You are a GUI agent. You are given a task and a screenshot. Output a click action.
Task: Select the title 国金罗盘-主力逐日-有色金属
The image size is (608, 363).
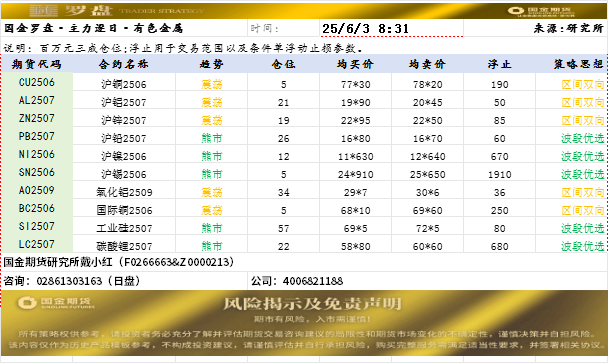93,28
